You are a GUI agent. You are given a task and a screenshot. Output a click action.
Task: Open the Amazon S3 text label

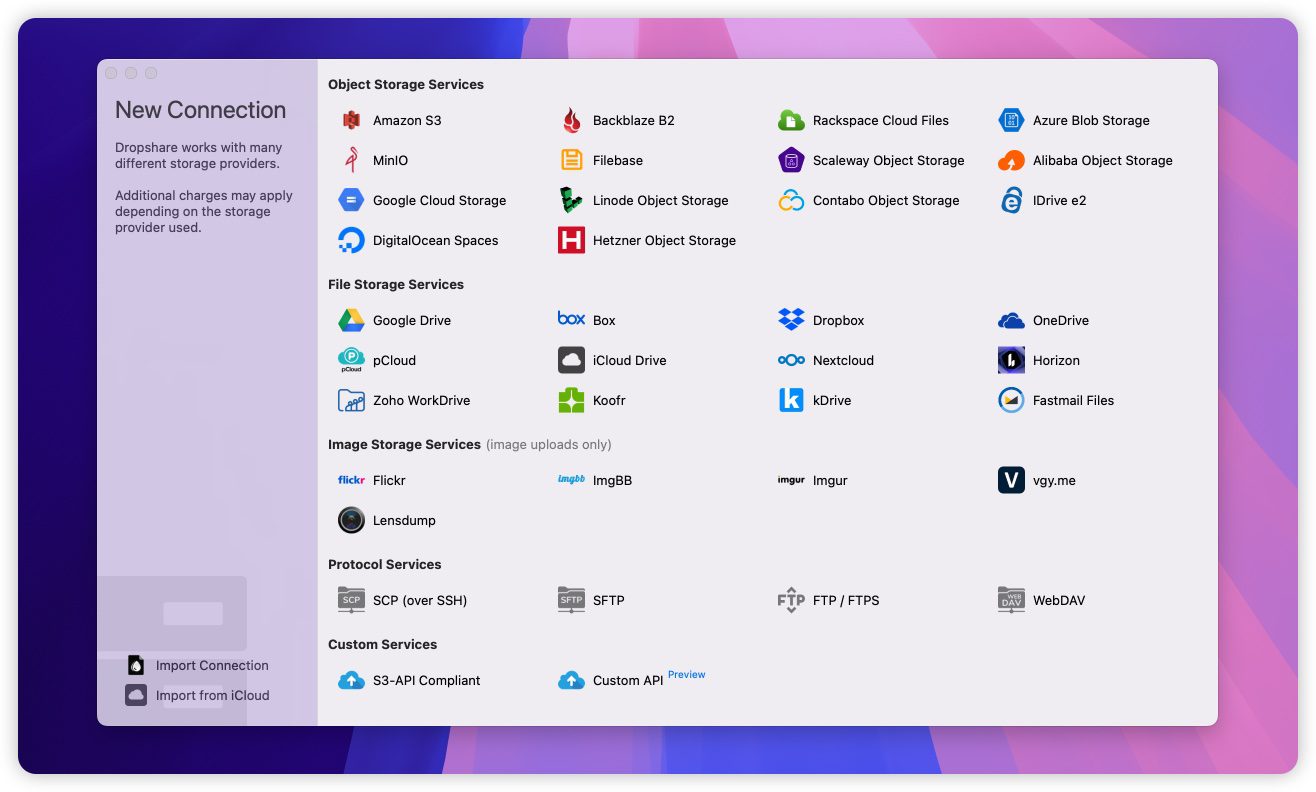pos(407,120)
